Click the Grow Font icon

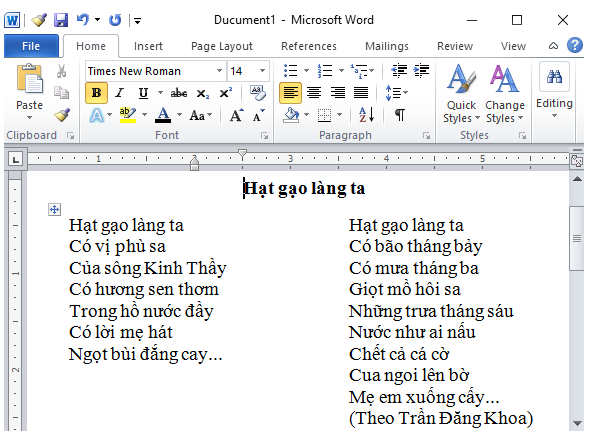237,115
